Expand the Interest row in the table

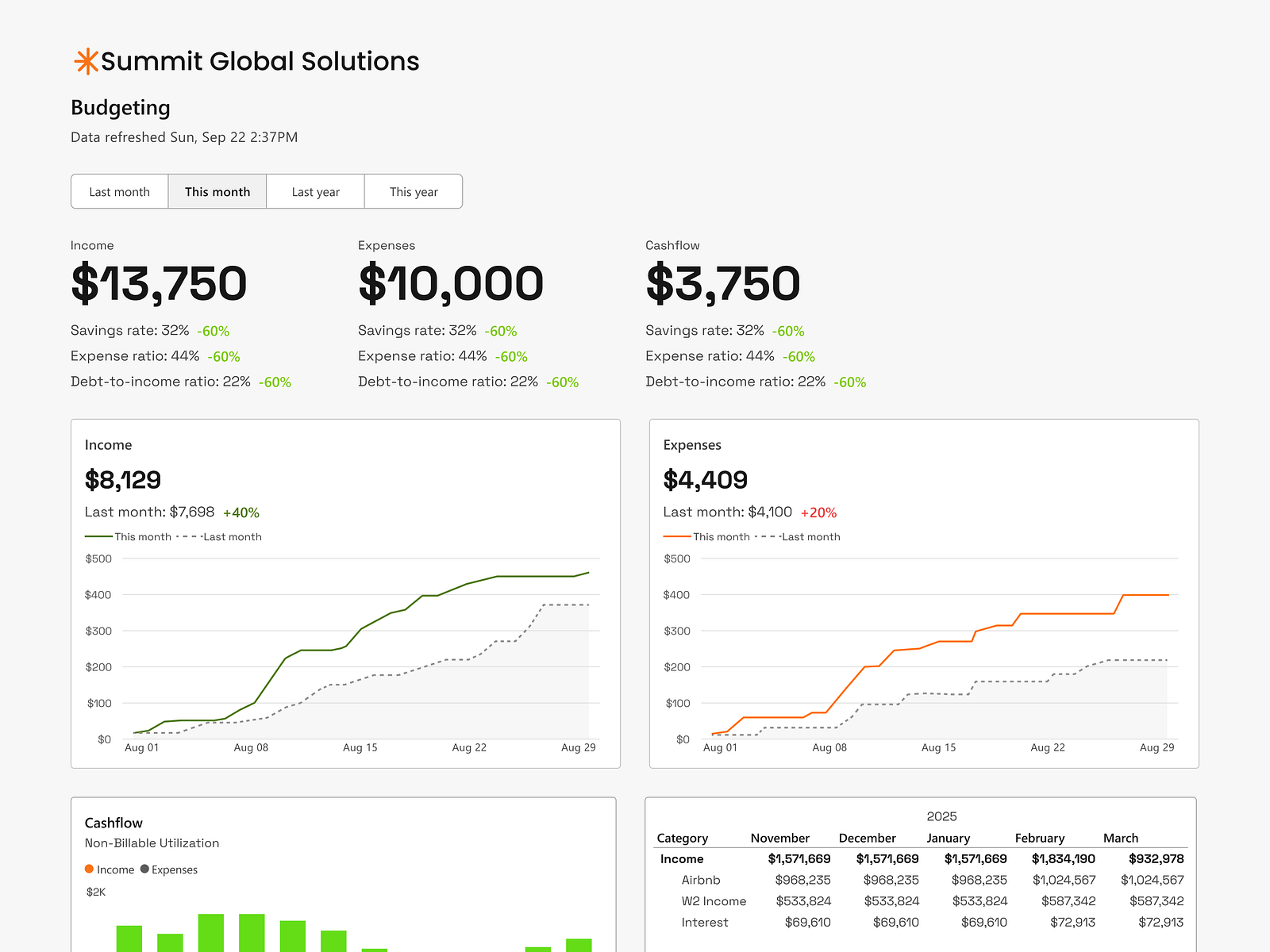click(x=704, y=922)
